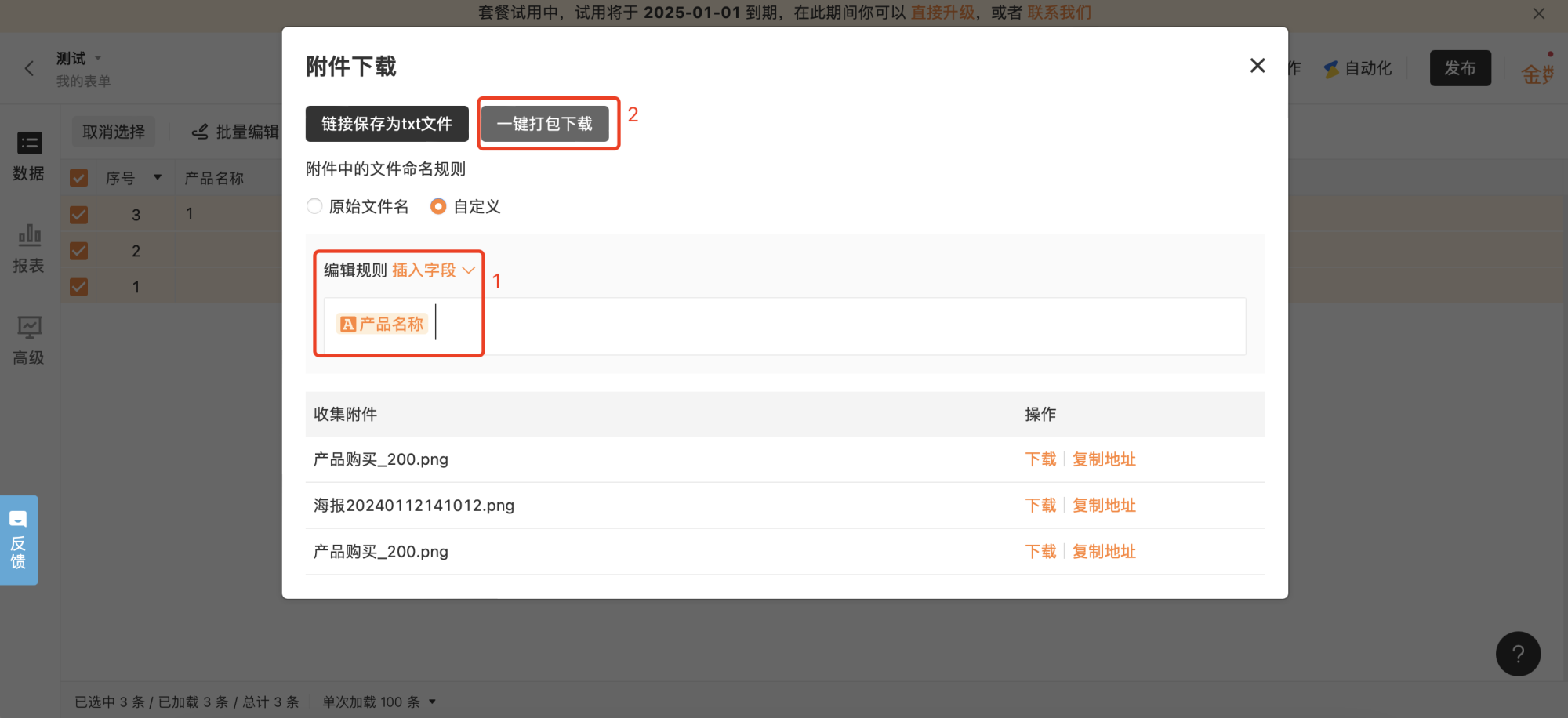Expand the 插入字段 dropdown
Screen dimensions: 1568x718
point(434,270)
